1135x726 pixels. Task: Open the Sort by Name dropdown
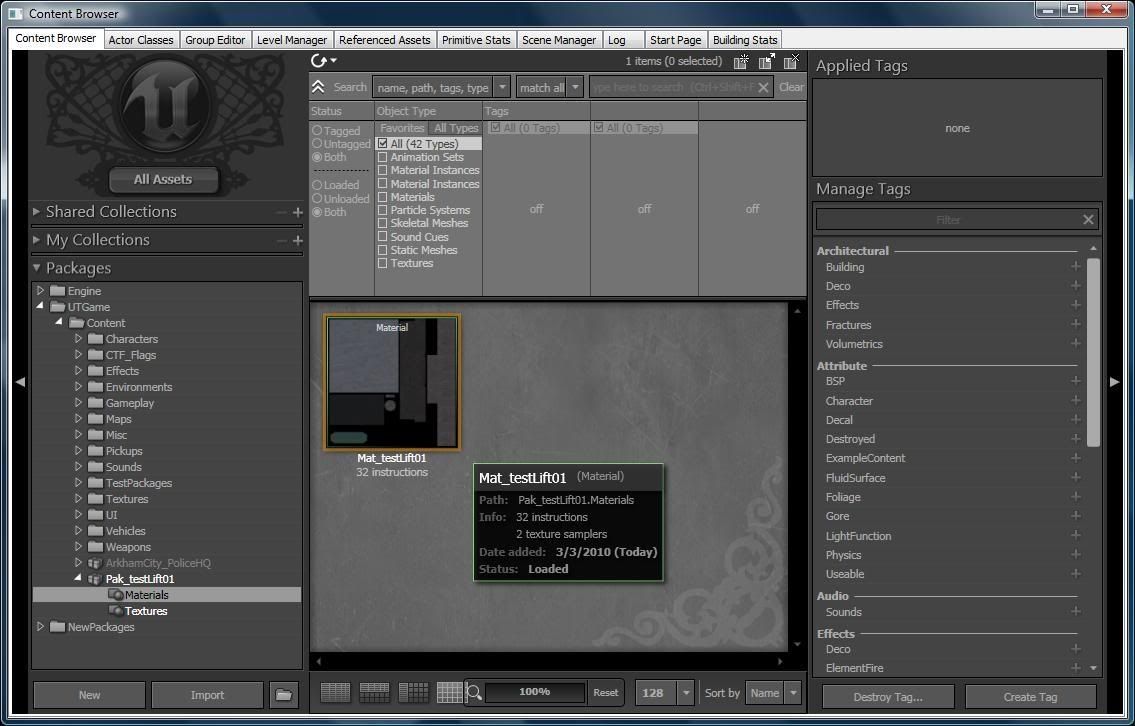tap(793, 693)
